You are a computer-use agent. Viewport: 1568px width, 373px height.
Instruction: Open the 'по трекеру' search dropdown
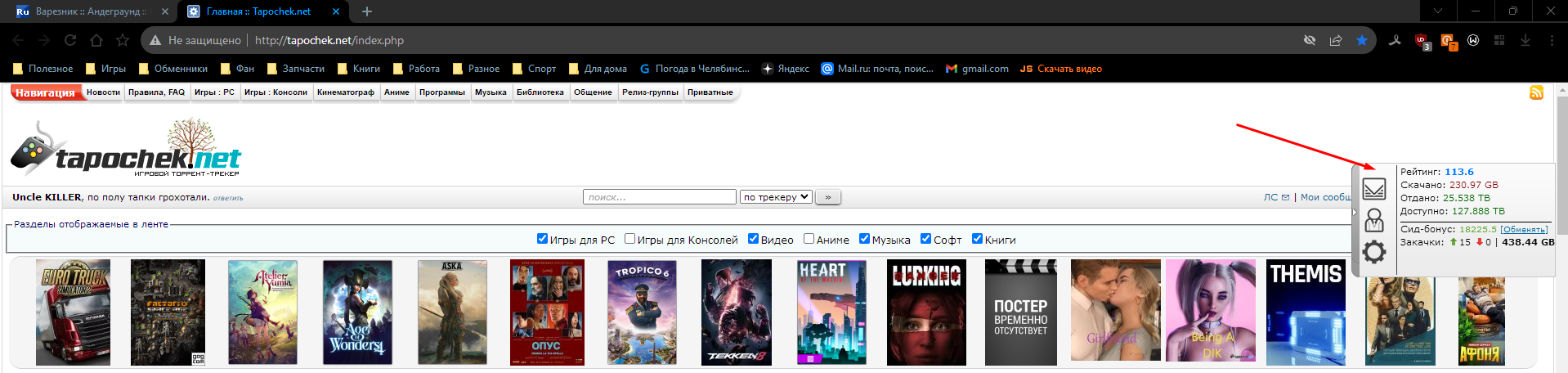[775, 196]
